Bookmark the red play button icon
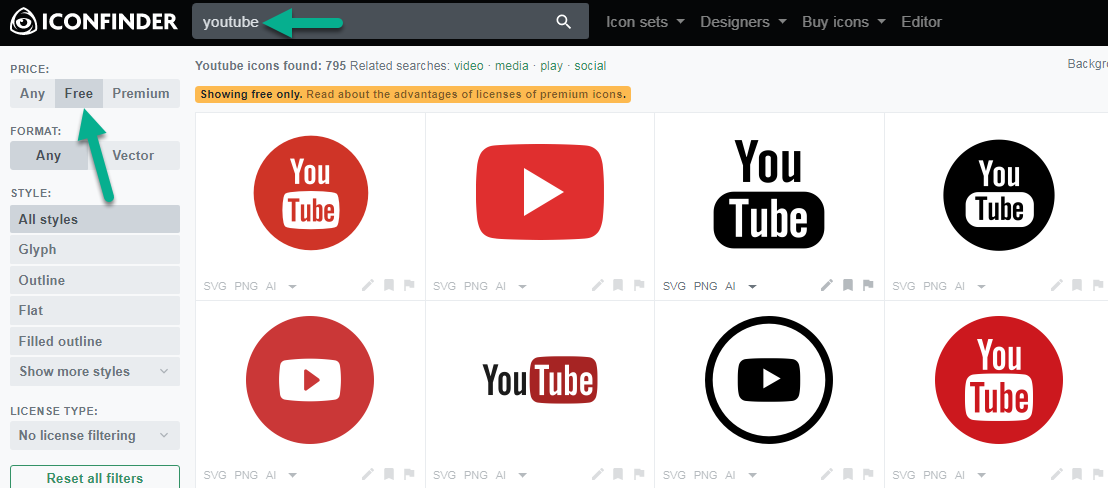 pyautogui.click(x=618, y=285)
